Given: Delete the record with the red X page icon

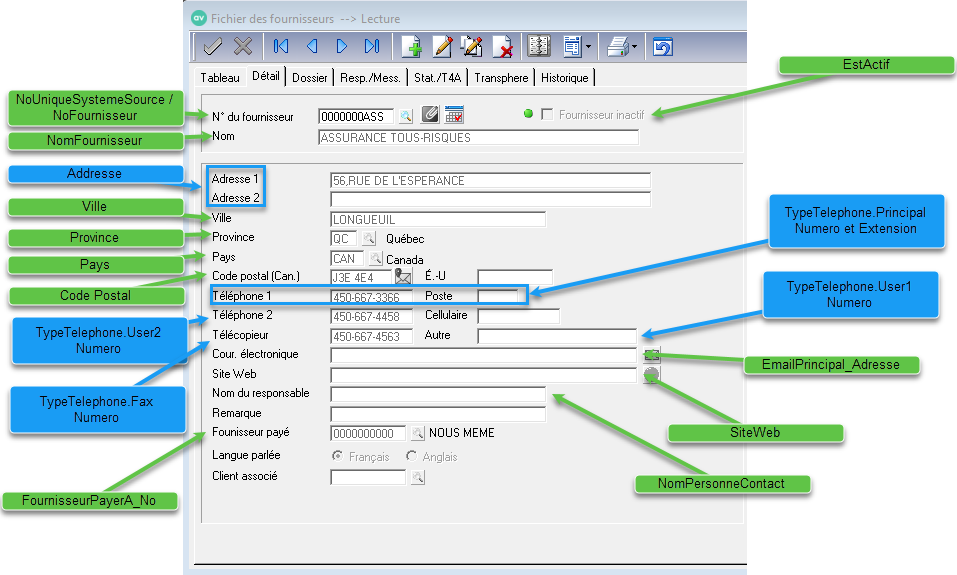Looking at the screenshot, I should (503, 46).
